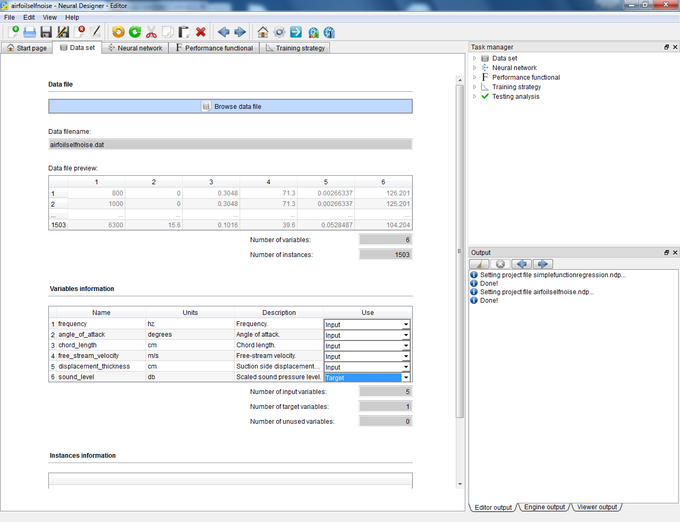
Task: Float the Task manager panel
Action: 667,47
